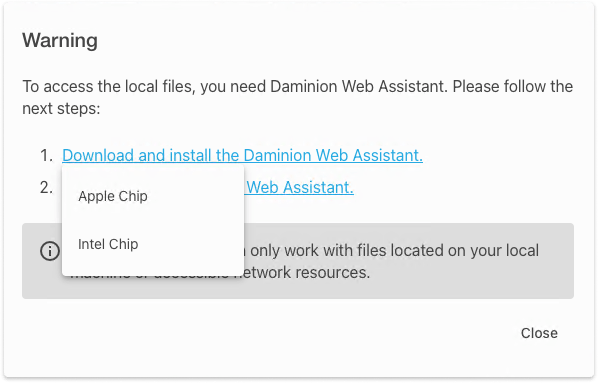
Task: Click the 'Please follow the' text in the paragraph
Action: 513,86
